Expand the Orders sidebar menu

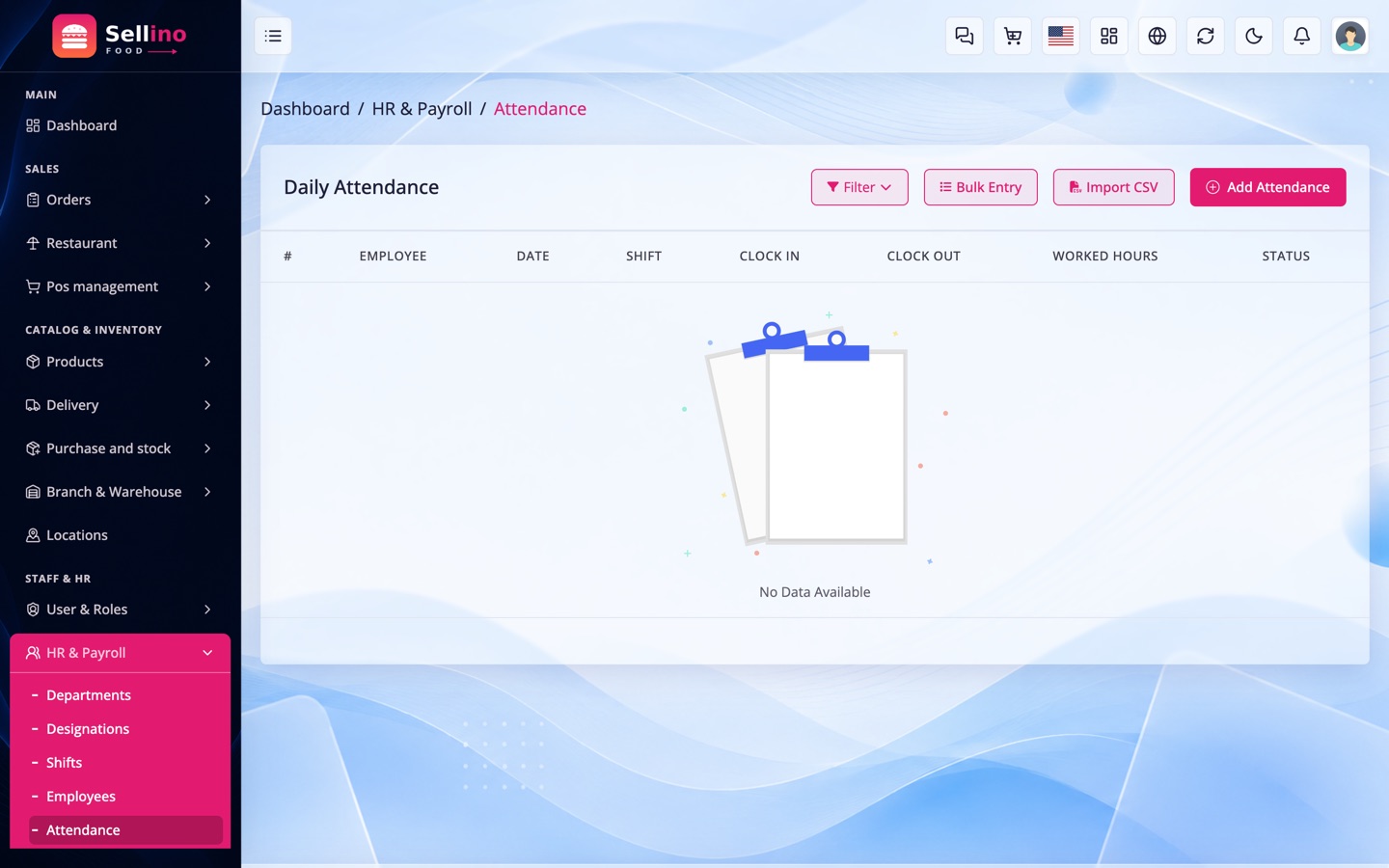click(x=120, y=200)
